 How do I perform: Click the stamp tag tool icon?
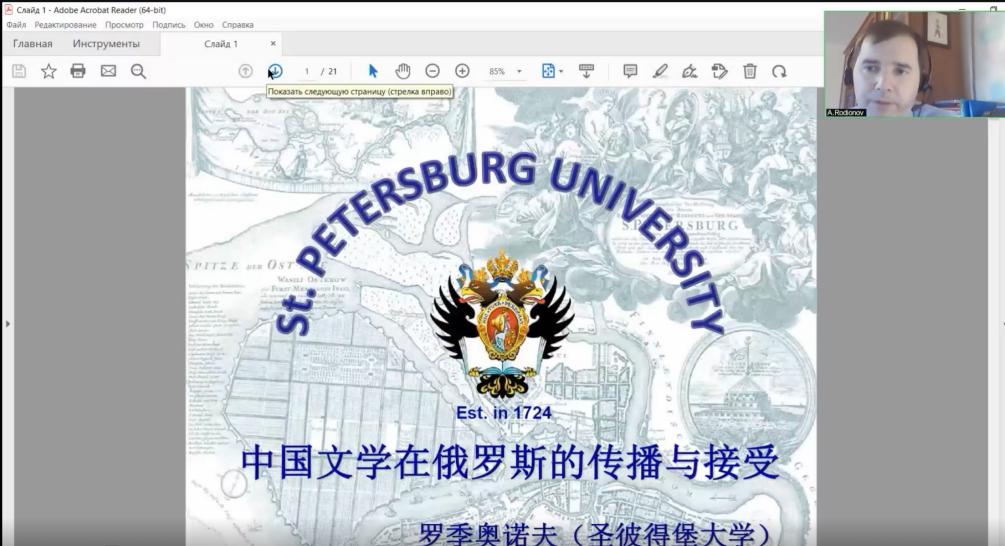tap(720, 71)
